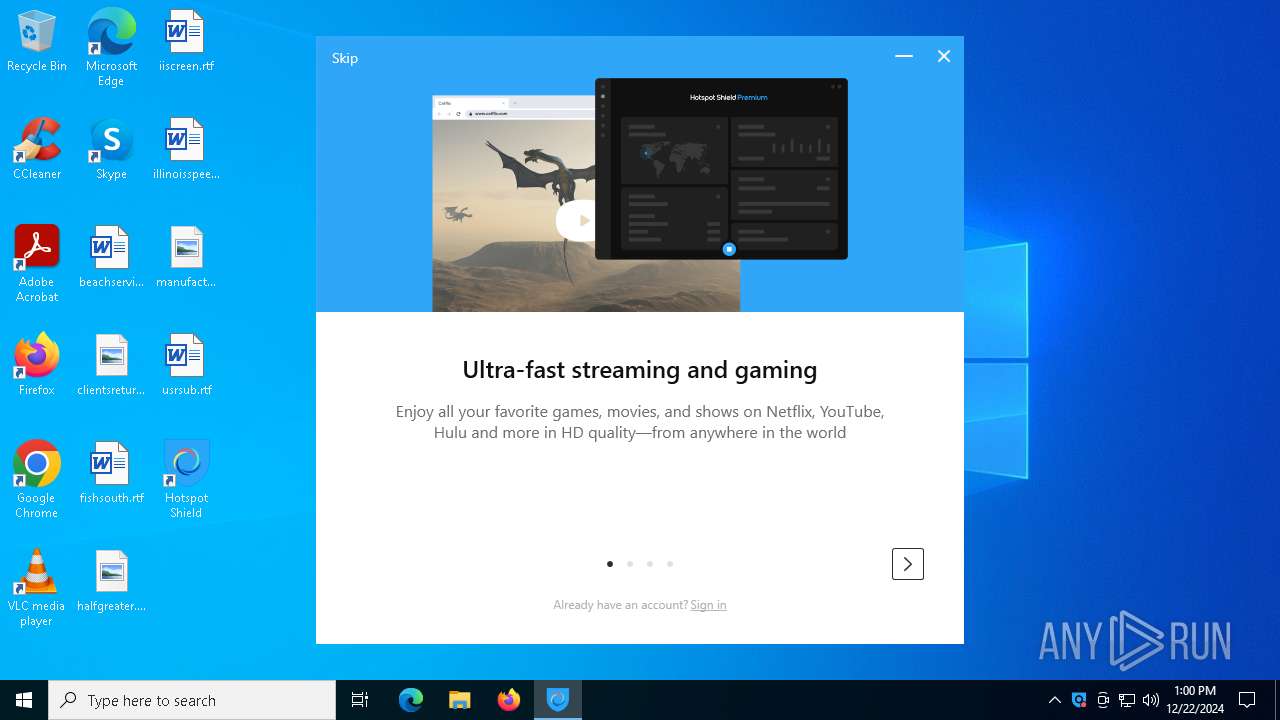This screenshot has width=1280, height=720.
Task: Minimize the Hotspot Shield window
Action: coord(904,57)
